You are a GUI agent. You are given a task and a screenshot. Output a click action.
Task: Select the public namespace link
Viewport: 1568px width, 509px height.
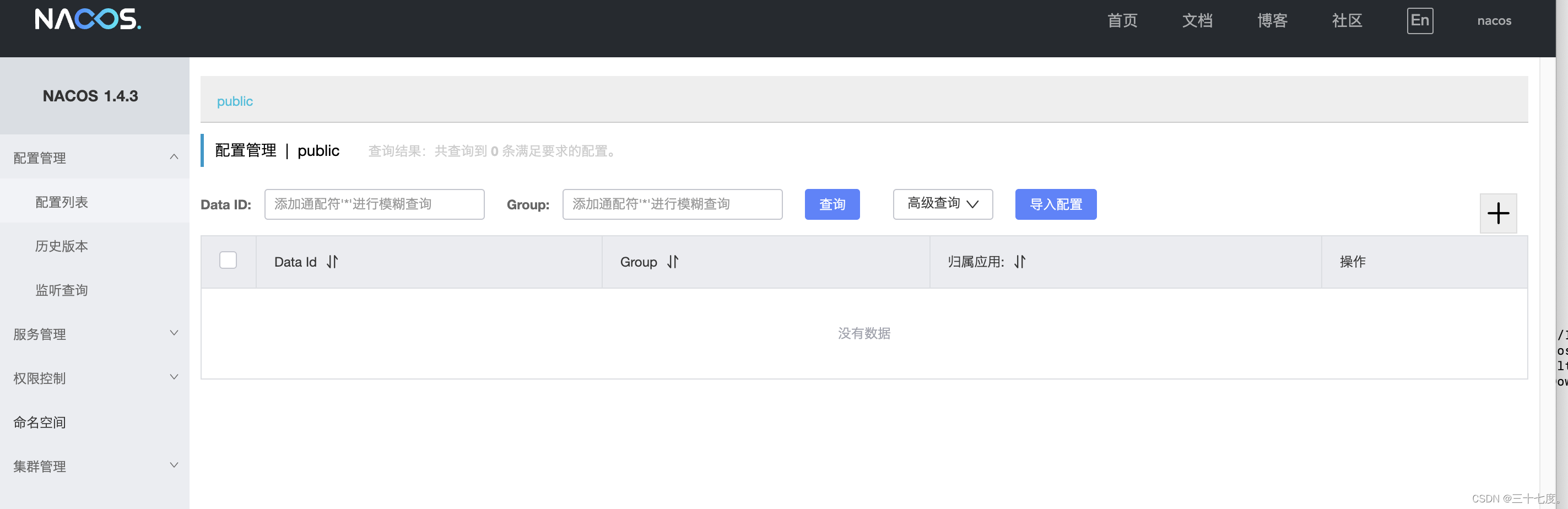coord(235,101)
